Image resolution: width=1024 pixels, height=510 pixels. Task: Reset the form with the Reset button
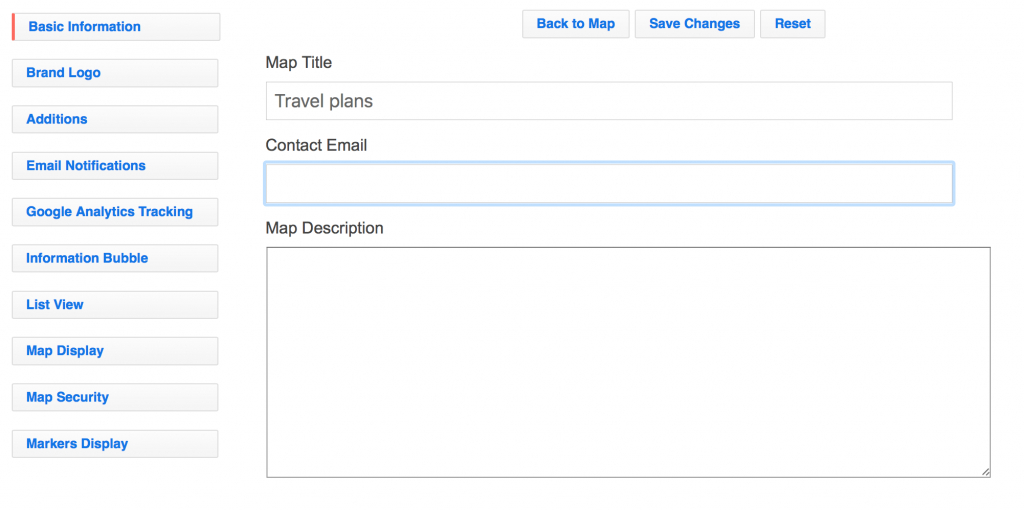(792, 24)
